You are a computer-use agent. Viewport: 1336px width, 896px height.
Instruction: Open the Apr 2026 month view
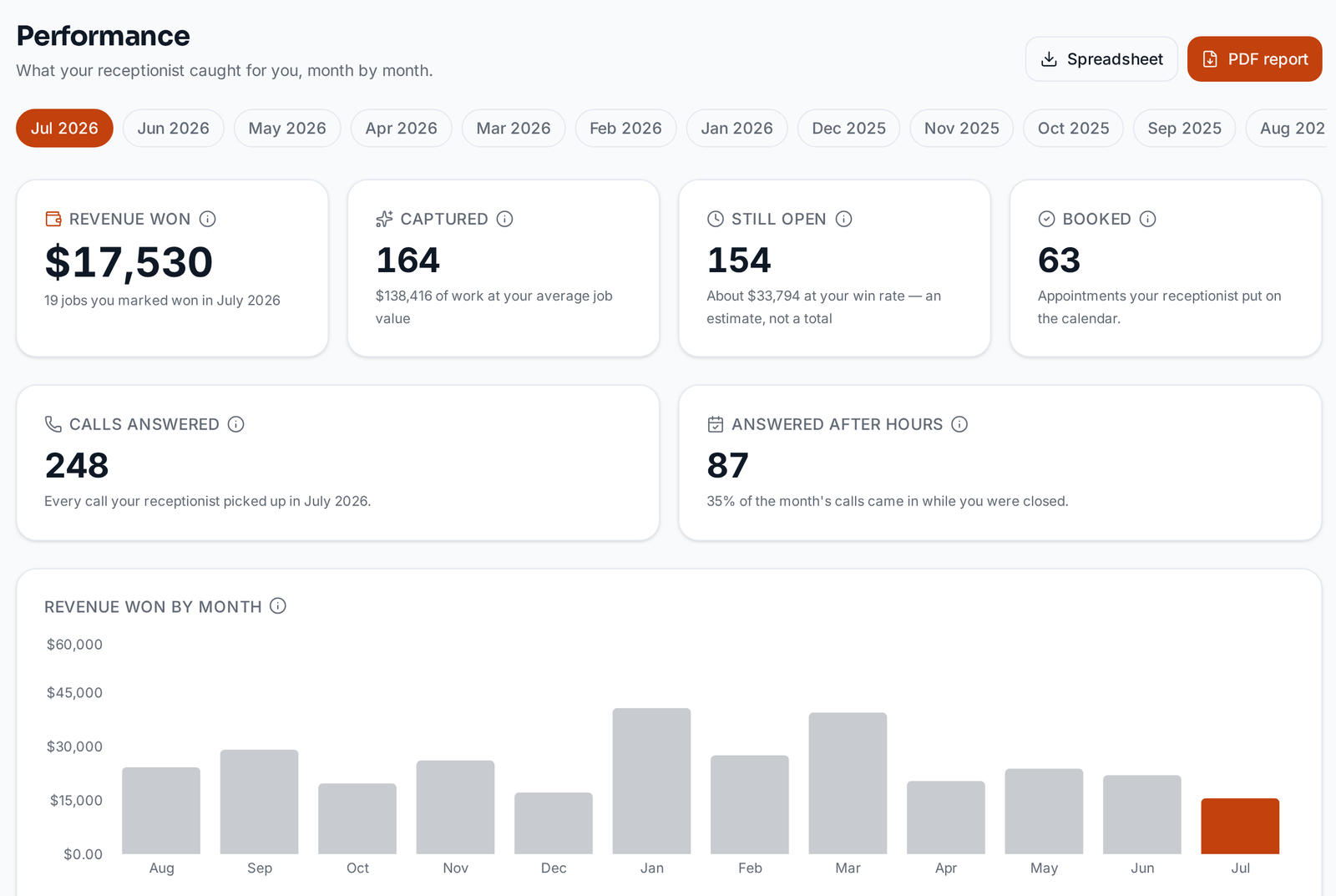click(402, 129)
